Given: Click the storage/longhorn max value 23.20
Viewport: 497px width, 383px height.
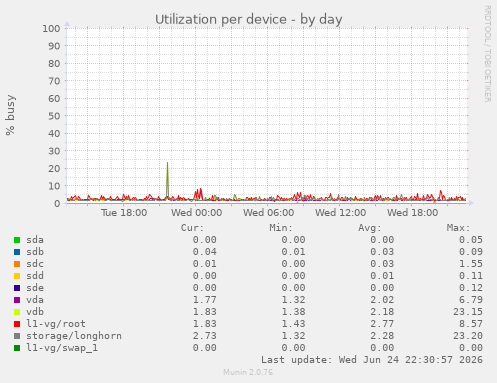Looking at the screenshot, I should (468, 336).
